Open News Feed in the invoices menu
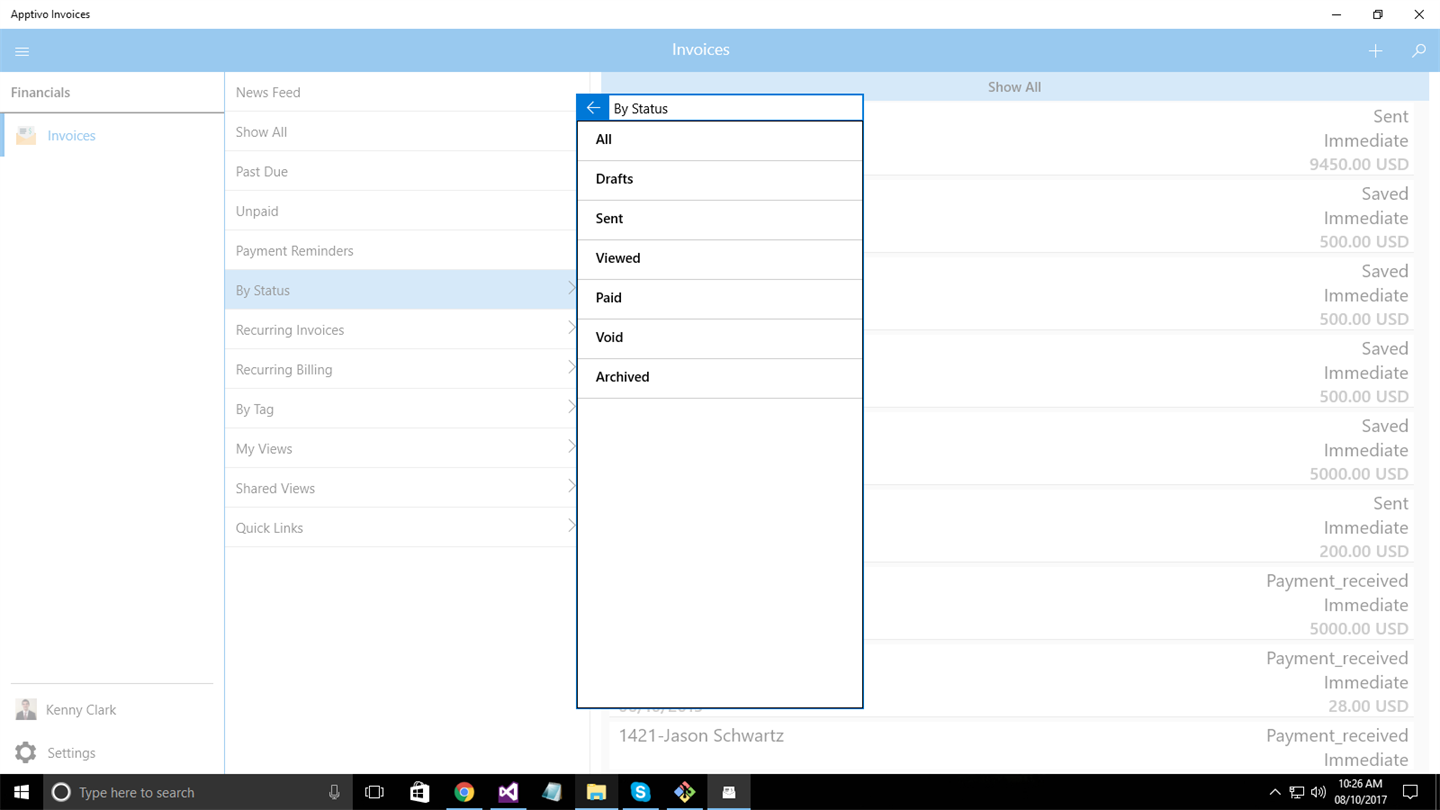1440x810 pixels. click(401, 92)
